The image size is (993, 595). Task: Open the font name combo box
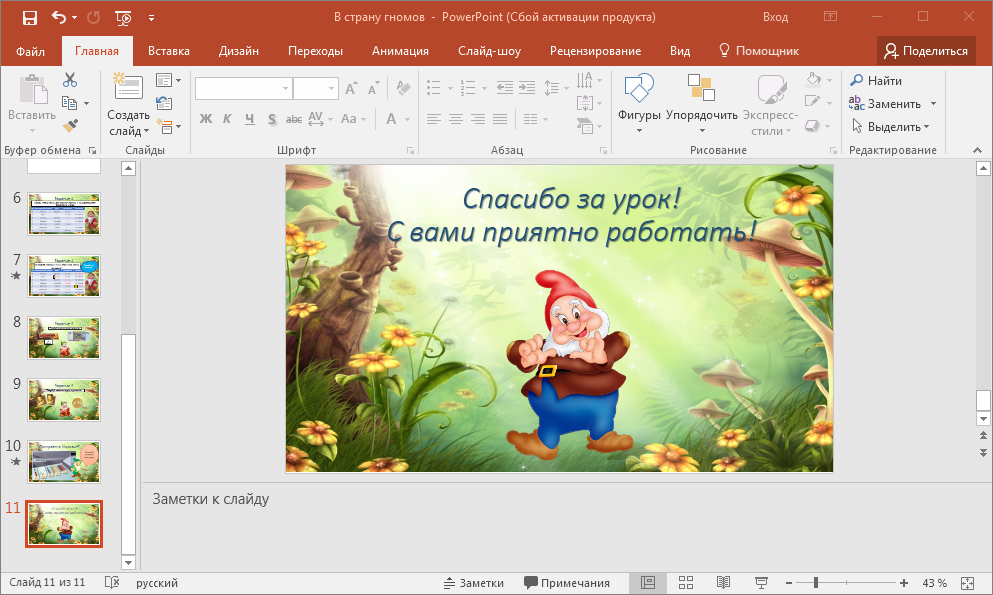tap(243, 89)
